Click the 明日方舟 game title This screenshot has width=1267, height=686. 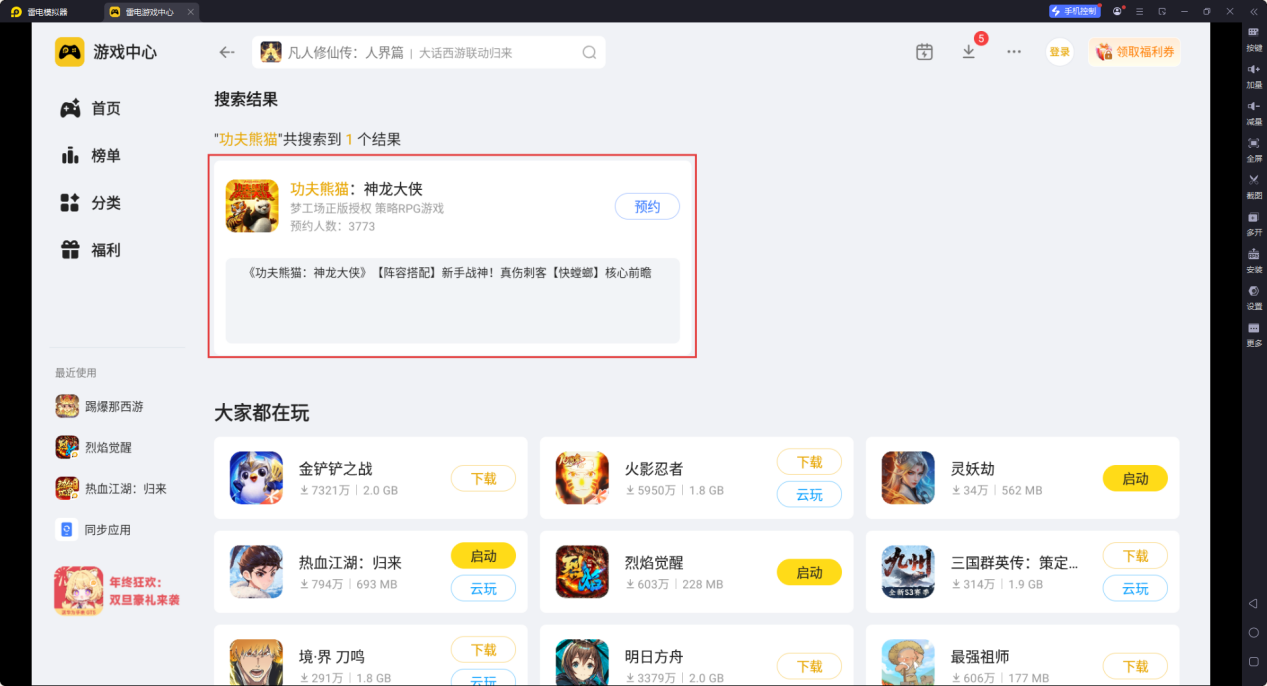654,657
